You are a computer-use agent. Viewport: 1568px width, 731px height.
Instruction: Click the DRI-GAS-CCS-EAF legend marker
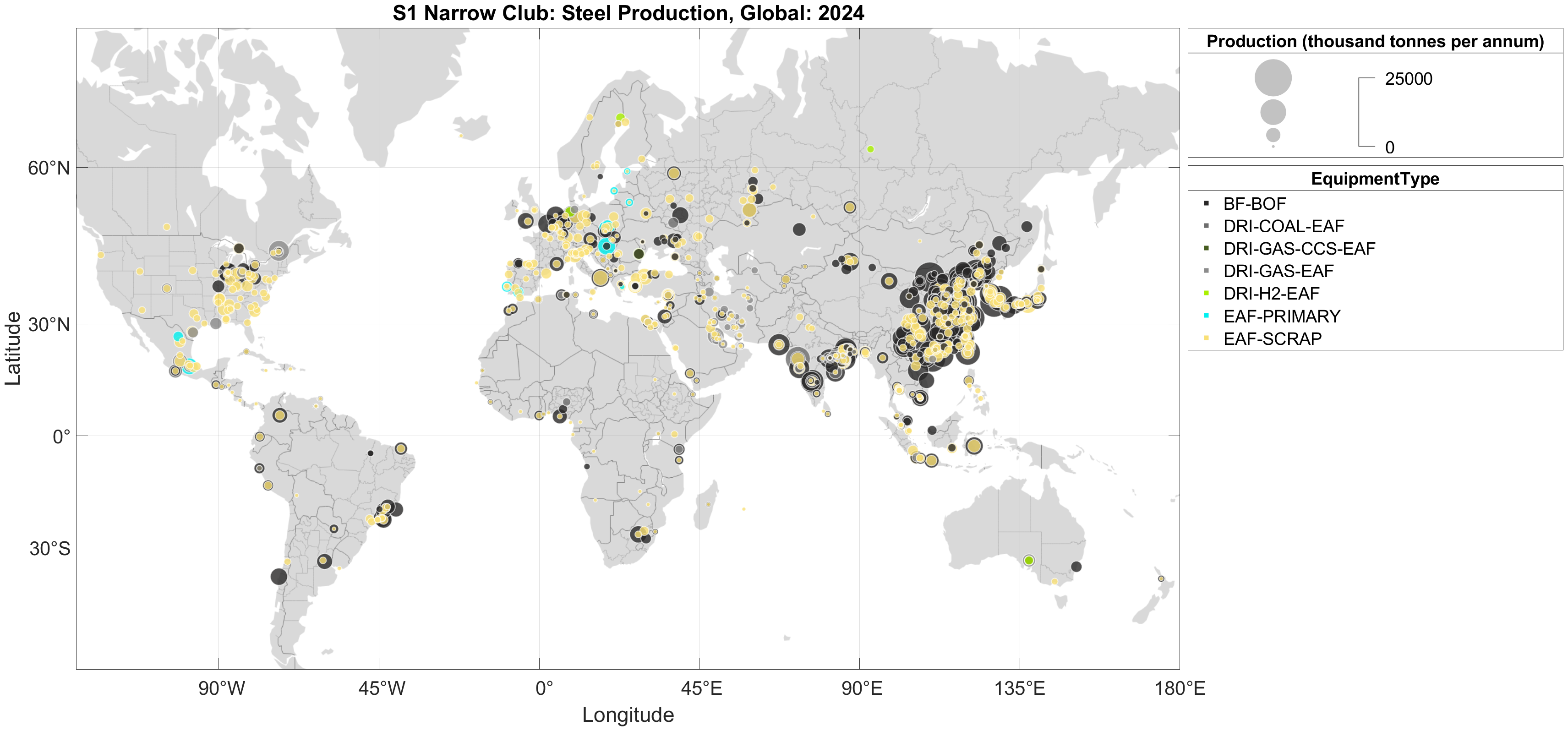tap(1206, 248)
